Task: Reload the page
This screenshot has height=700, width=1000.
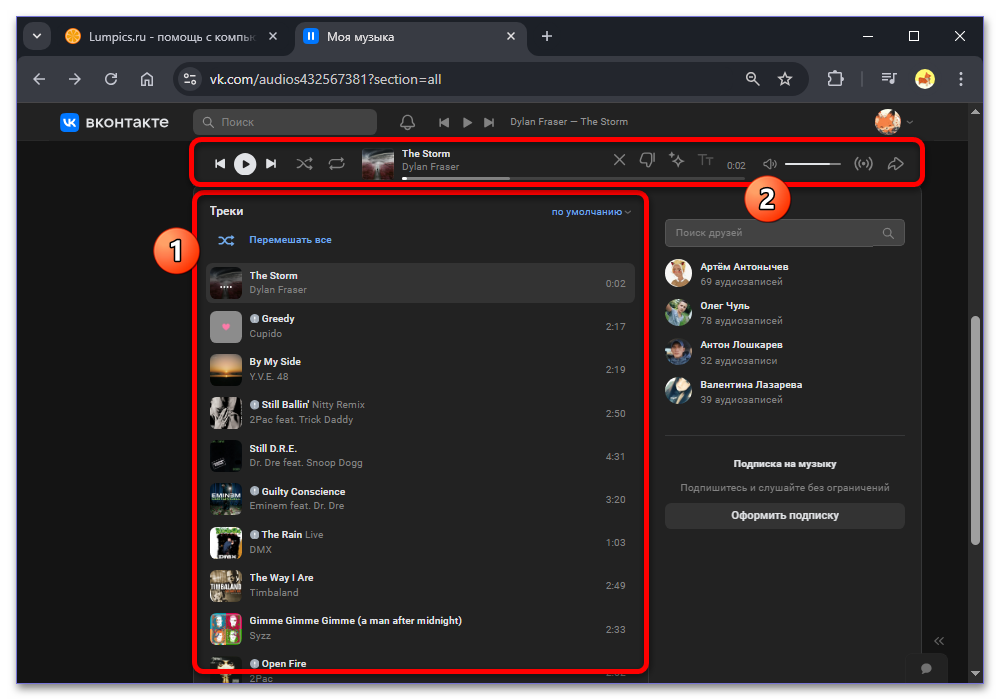Action: point(111,79)
